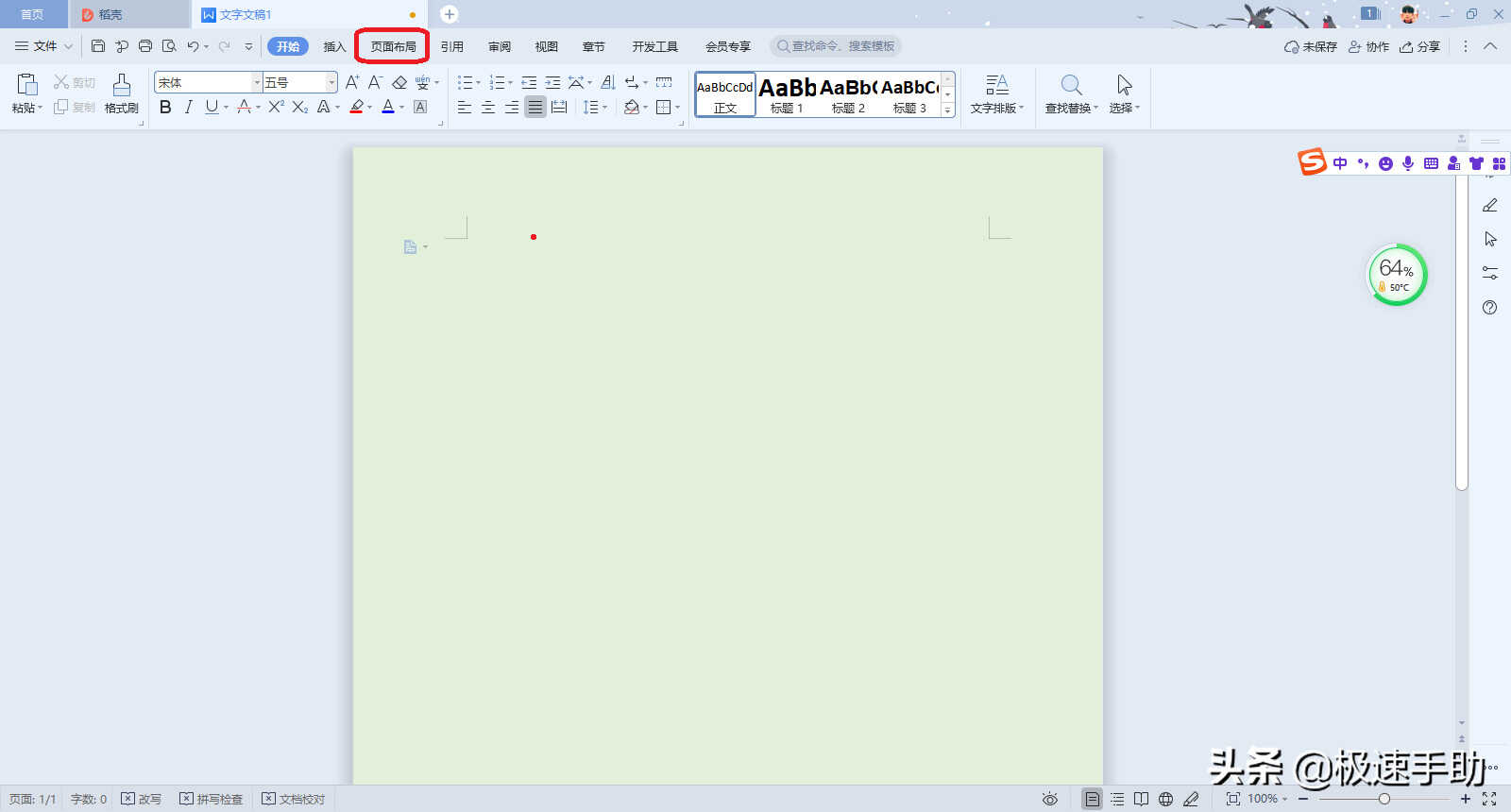Apply font color A swatch
This screenshot has width=1511, height=812.
click(x=387, y=107)
